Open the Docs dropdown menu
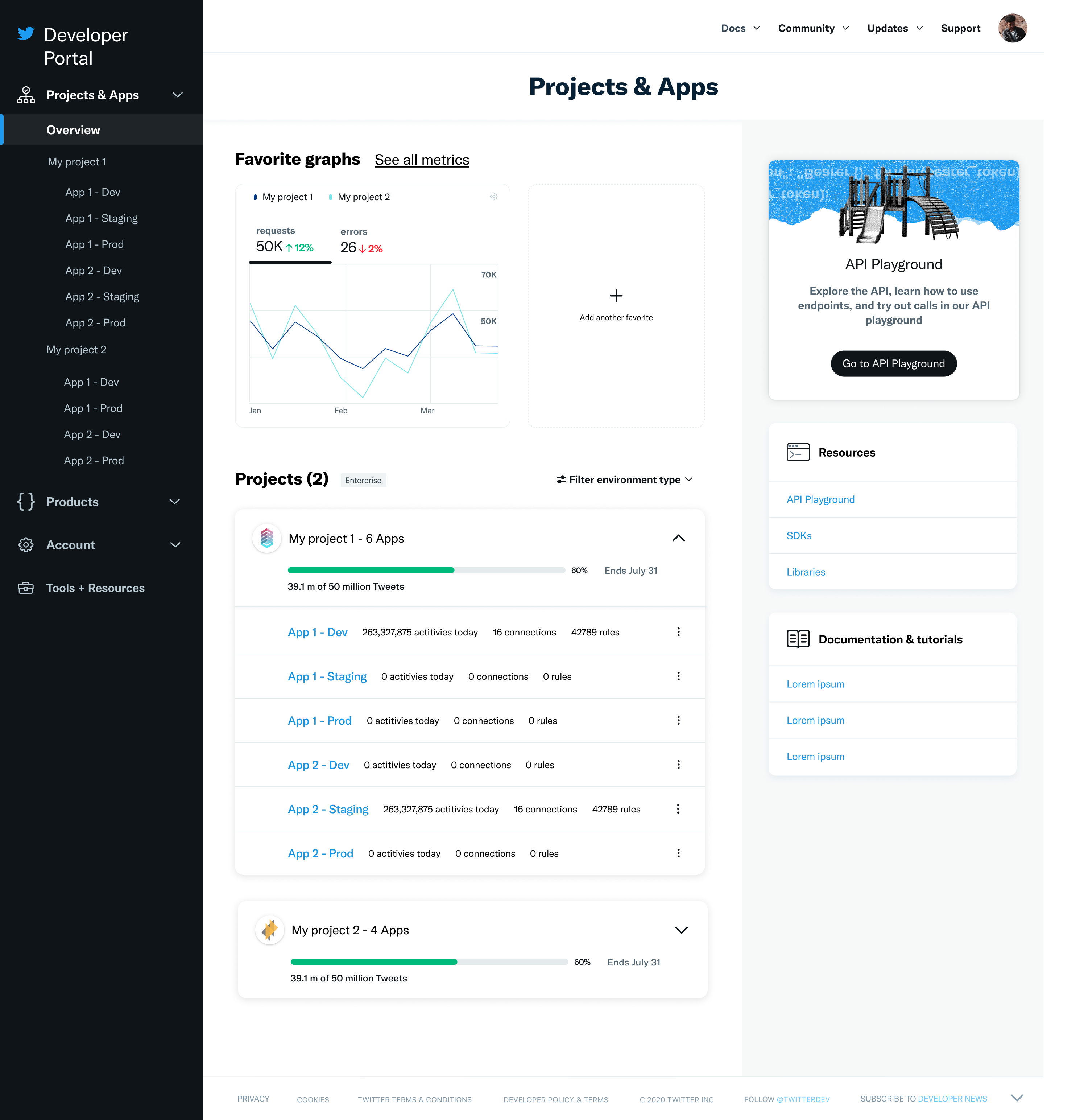This screenshot has height=1120, width=1084. point(740,28)
